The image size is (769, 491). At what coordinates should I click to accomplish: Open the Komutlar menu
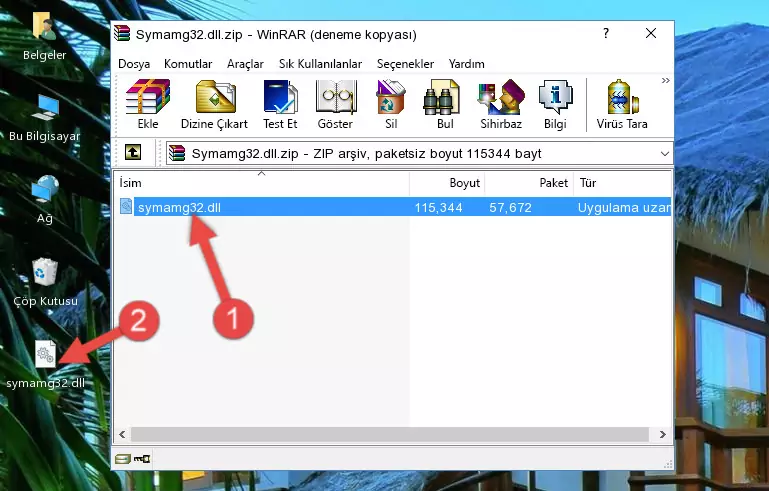click(188, 64)
